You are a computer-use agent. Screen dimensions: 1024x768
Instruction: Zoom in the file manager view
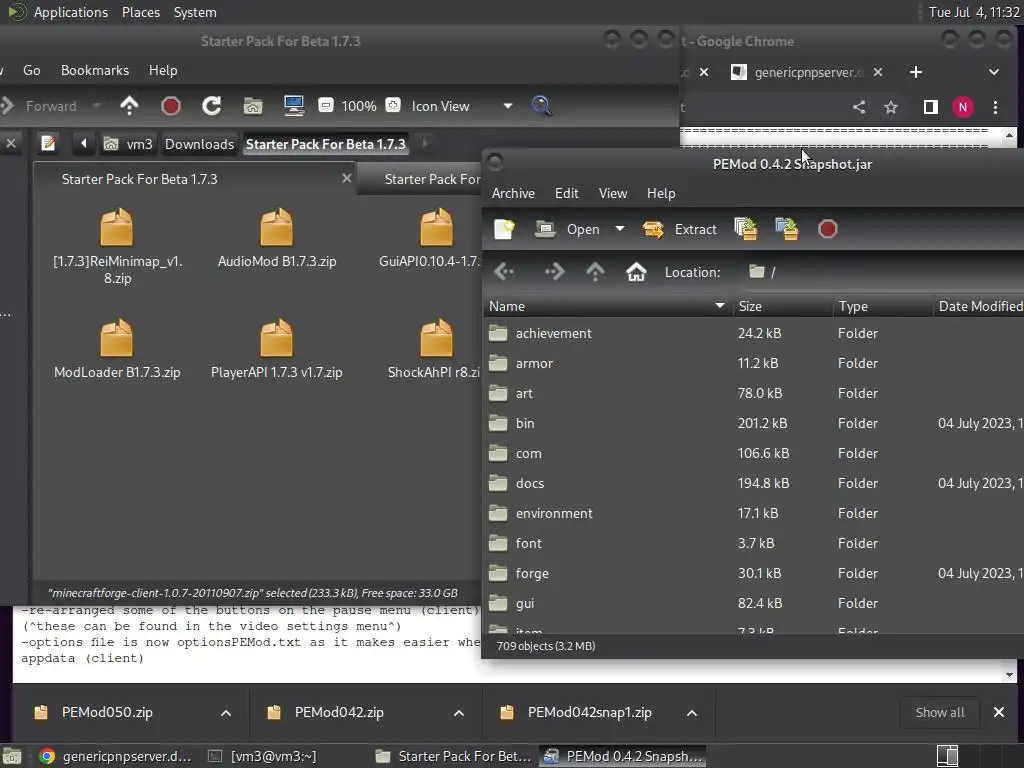tap(393, 105)
